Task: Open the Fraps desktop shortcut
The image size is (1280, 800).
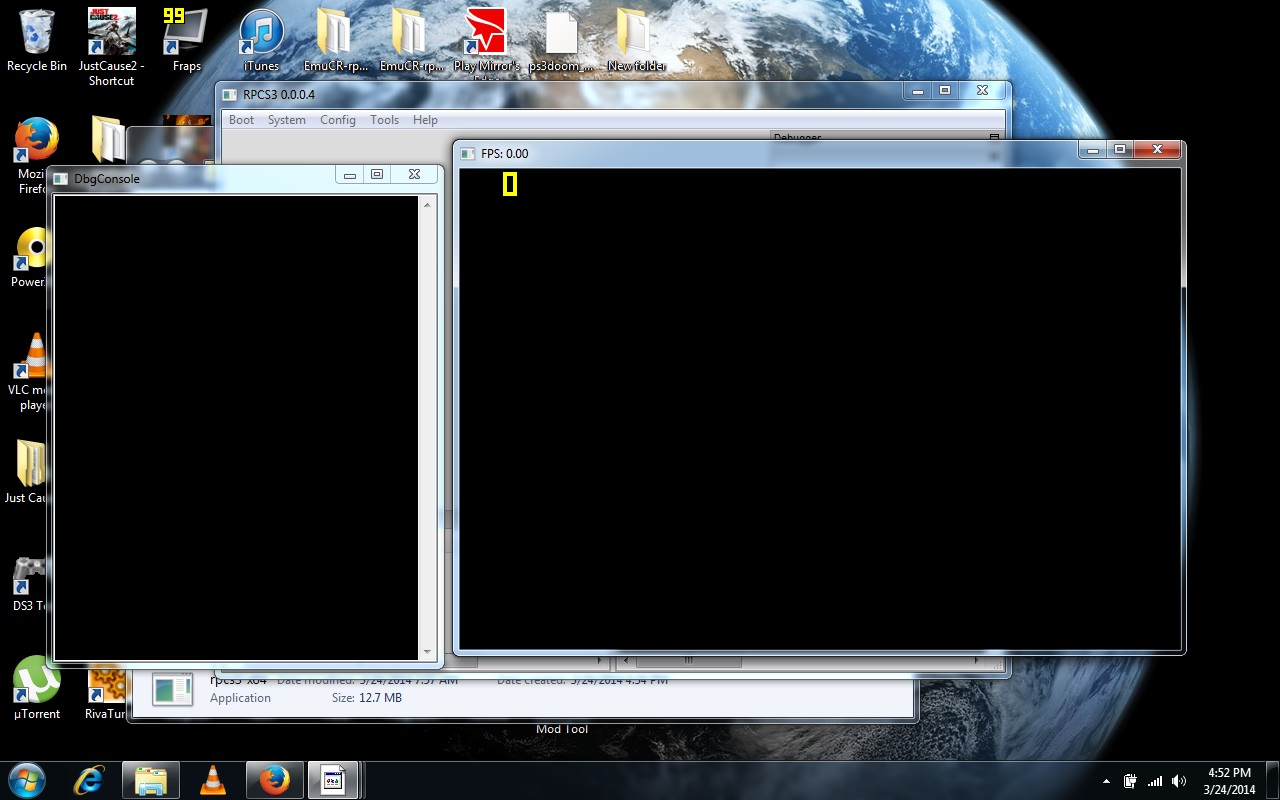Action: [x=186, y=33]
